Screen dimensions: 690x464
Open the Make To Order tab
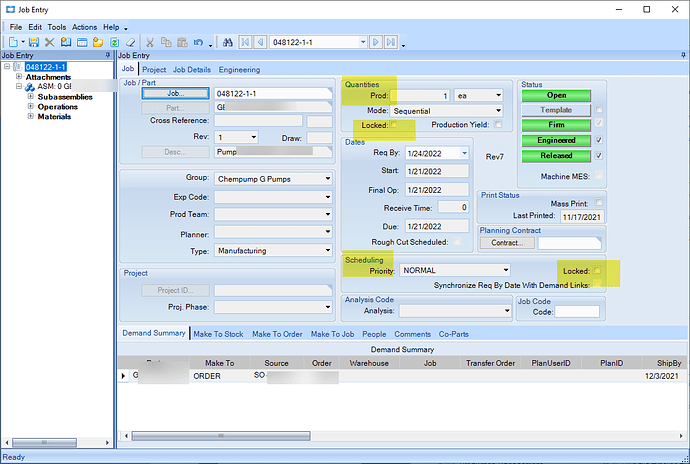pos(277,334)
